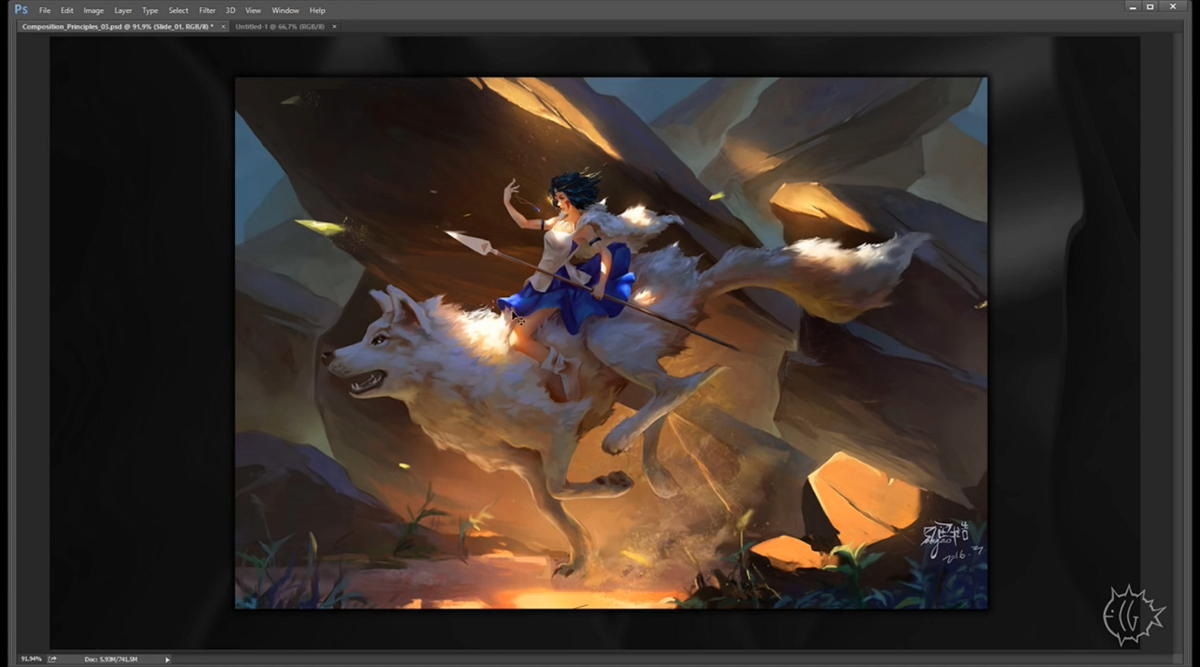Click the Doc size info in status bar
The height and width of the screenshot is (667, 1200).
110,659
